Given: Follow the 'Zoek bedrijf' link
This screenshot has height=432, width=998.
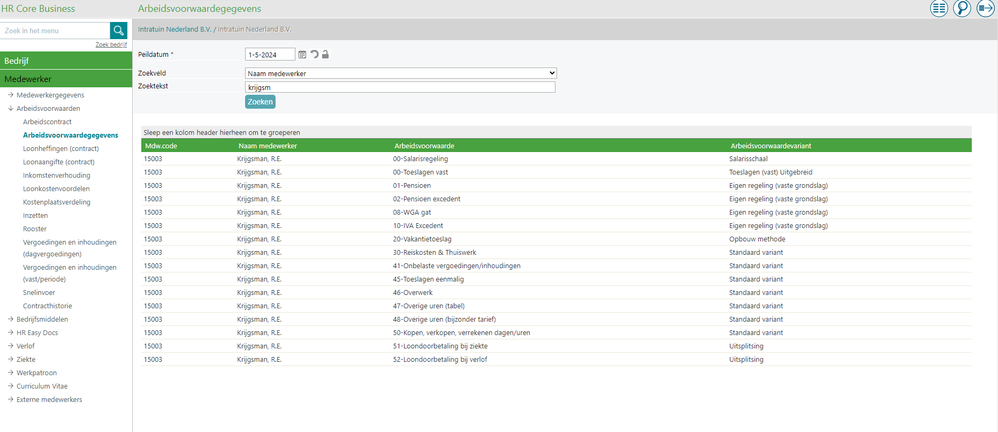Looking at the screenshot, I should coord(111,45).
